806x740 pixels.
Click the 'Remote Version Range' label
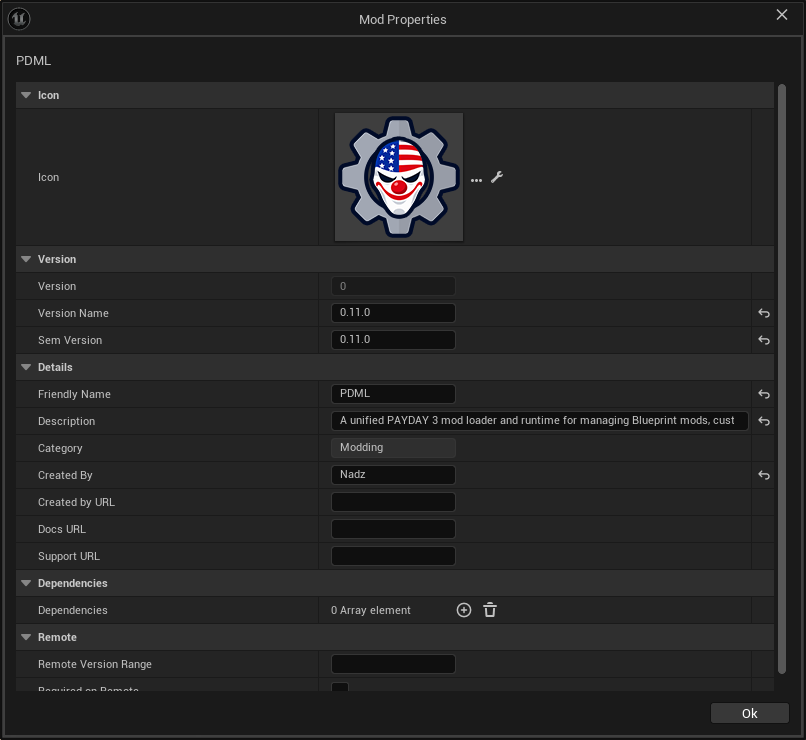(95, 664)
